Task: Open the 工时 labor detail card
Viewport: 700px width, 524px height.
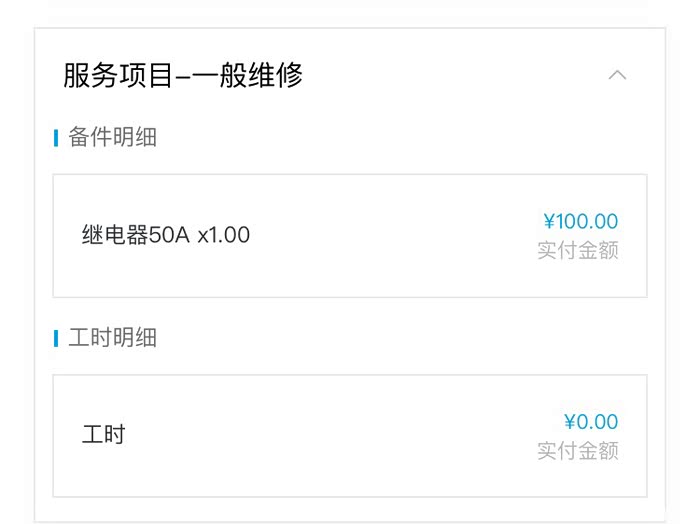Action: click(350, 436)
